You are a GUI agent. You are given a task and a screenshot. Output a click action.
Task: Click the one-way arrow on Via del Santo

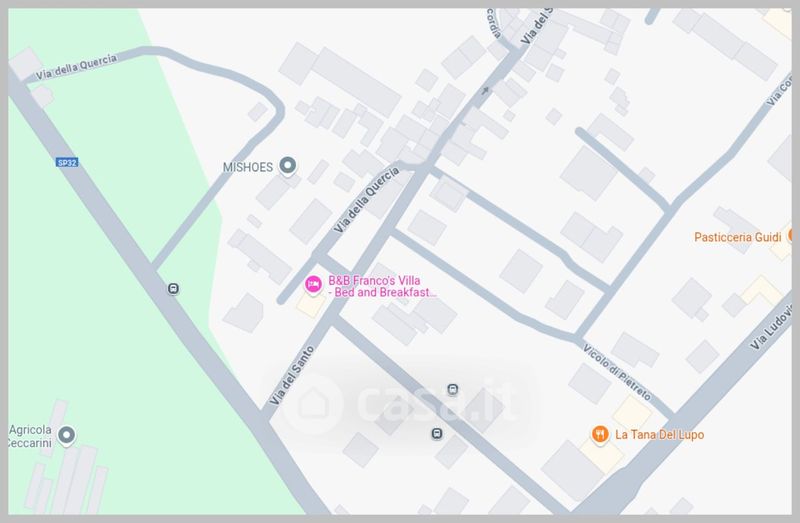pyautogui.click(x=485, y=90)
